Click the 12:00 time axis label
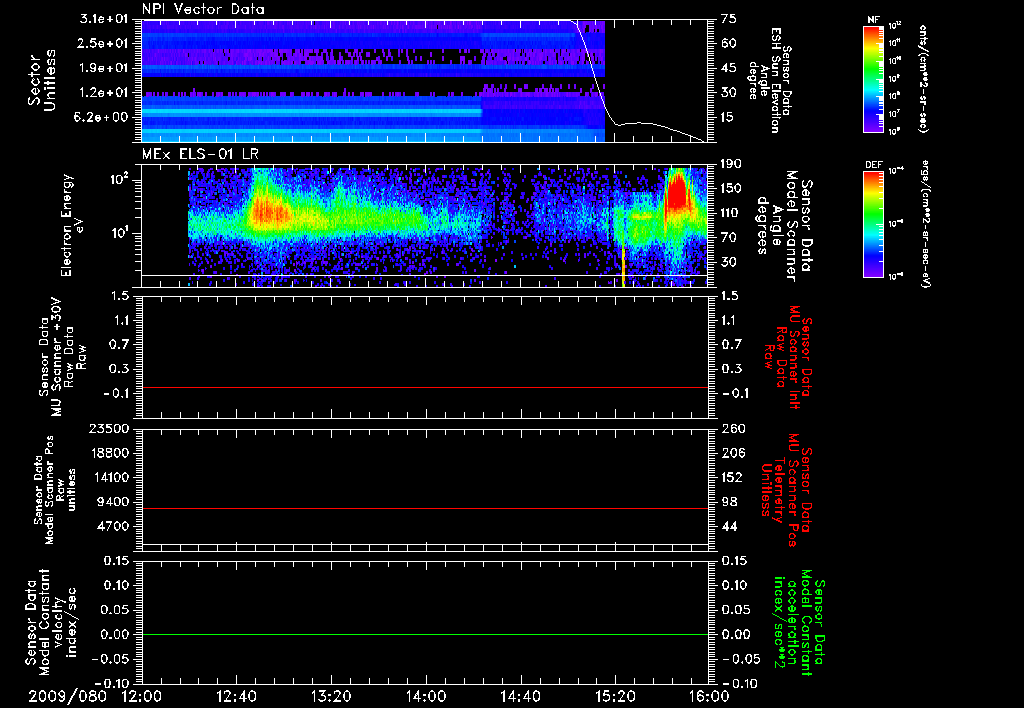This screenshot has height=708, width=1024. (142, 696)
